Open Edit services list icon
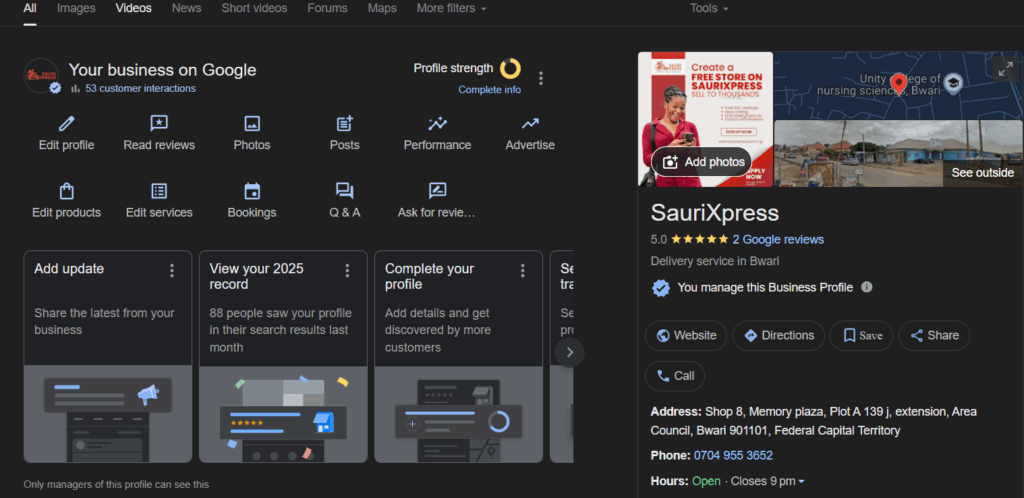The width and height of the screenshot is (1024, 498). coord(159,191)
